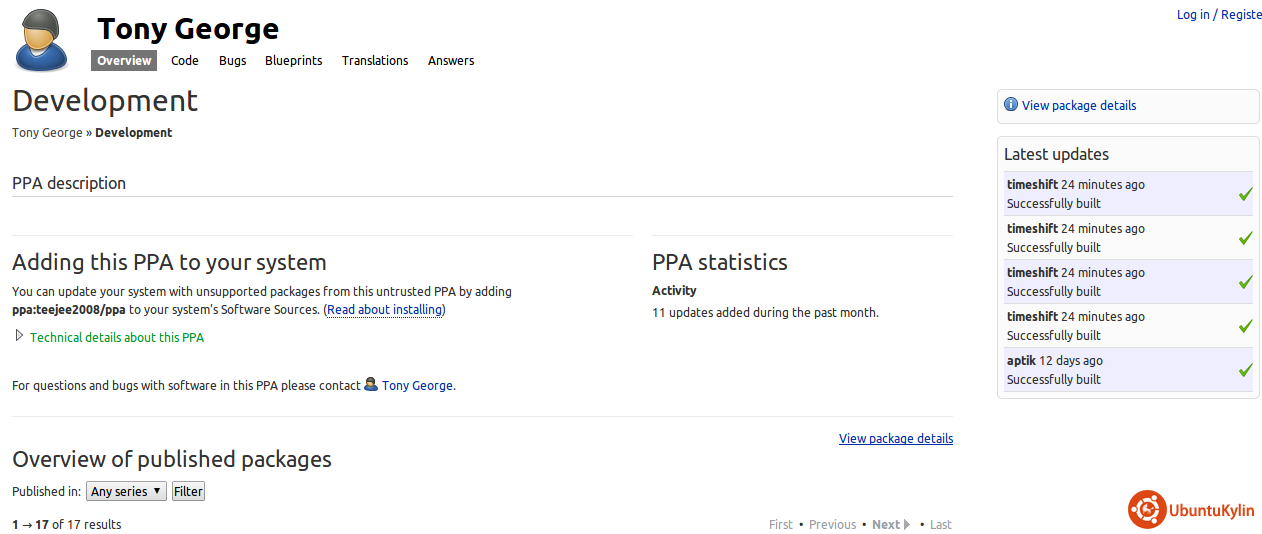Viewport: 1262px width, 534px height.
Task: Click the UbuntuKylin logo
Action: click(1192, 510)
